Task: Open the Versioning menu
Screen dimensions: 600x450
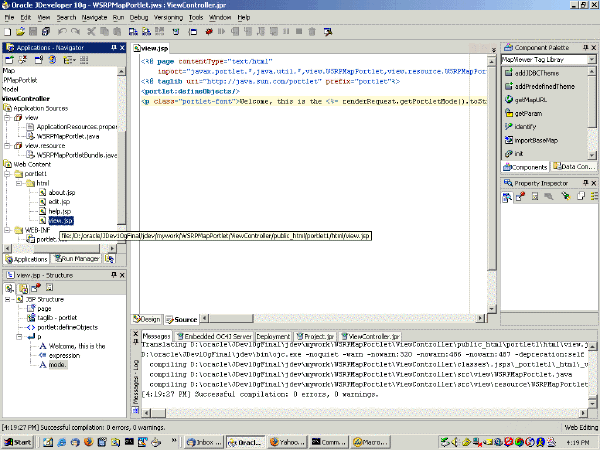Action: coord(168,17)
